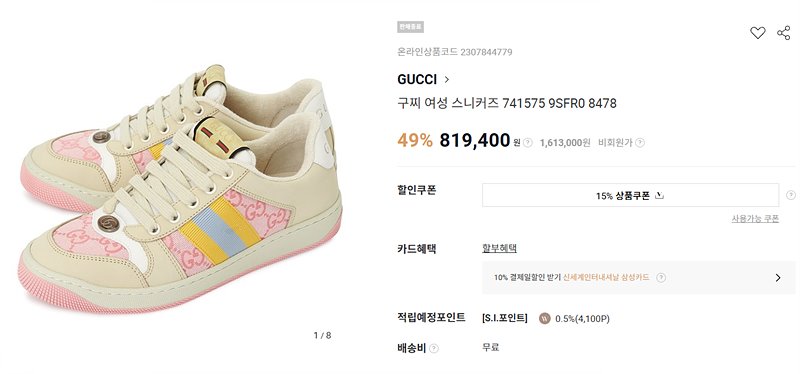Click the download icon in the 15% coupon button
Screen dimensions: 800x374
659,195
